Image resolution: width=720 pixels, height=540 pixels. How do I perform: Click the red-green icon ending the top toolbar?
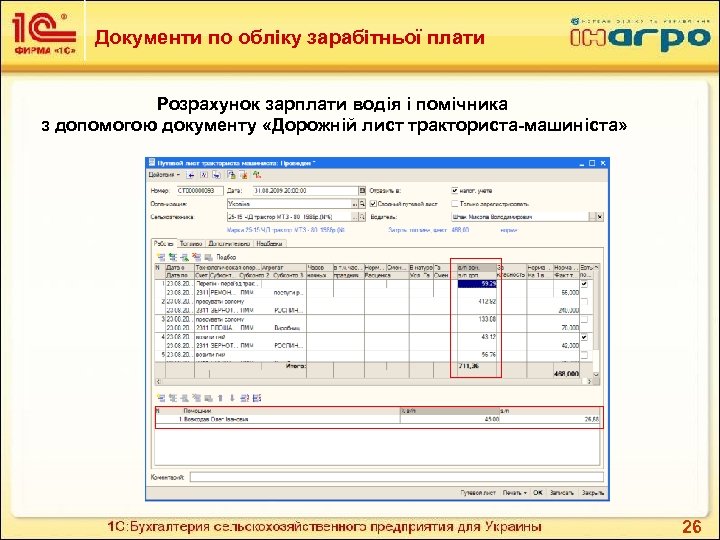pyautogui.click(x=257, y=175)
